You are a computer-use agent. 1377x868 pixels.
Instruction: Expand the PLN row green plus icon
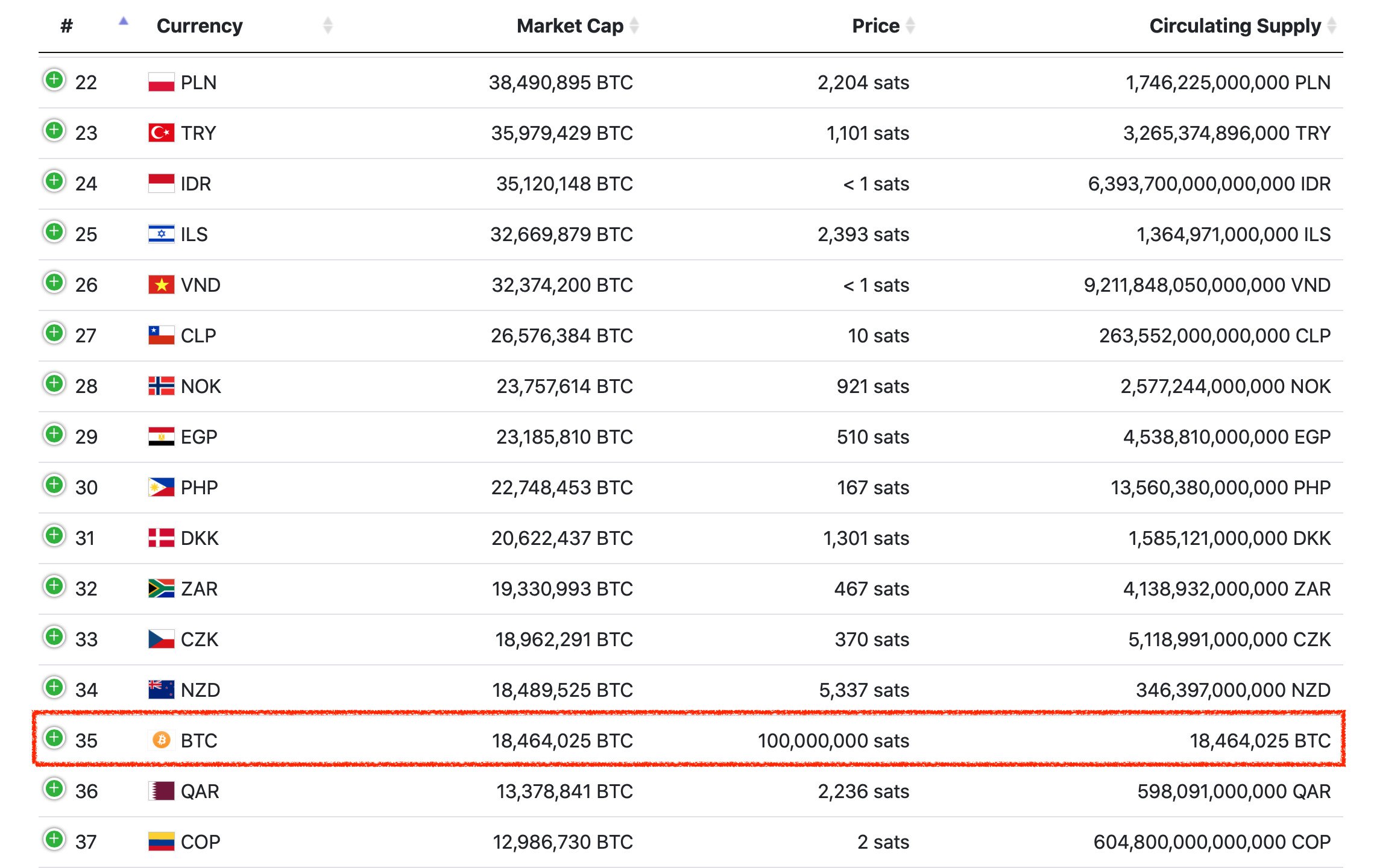pos(54,80)
